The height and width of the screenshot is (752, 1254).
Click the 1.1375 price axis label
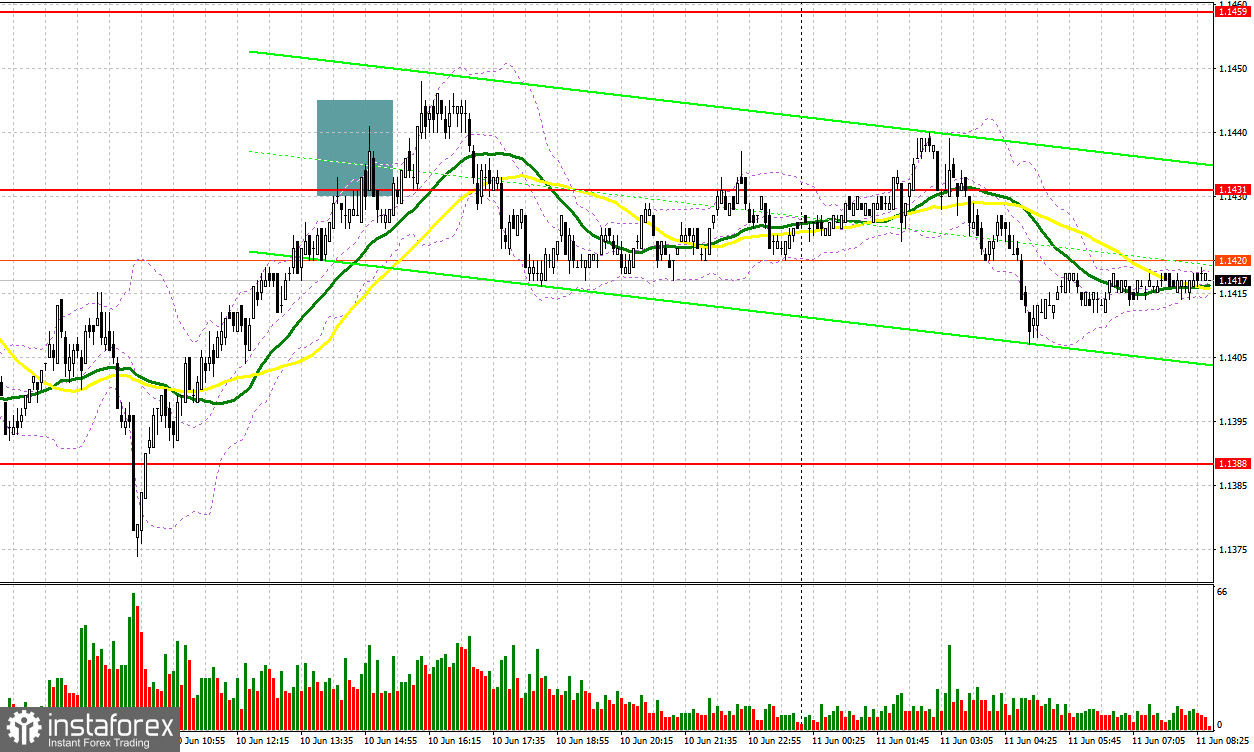point(1233,550)
